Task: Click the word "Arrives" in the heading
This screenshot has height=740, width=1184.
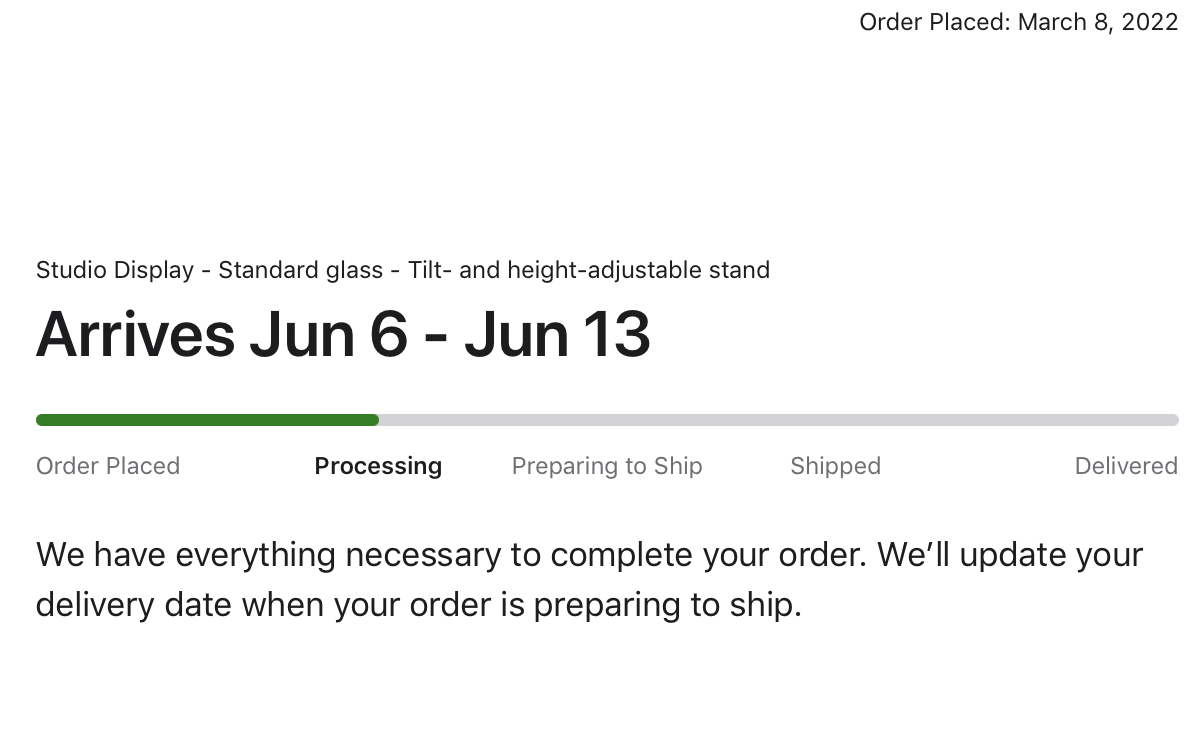Action: pos(135,334)
